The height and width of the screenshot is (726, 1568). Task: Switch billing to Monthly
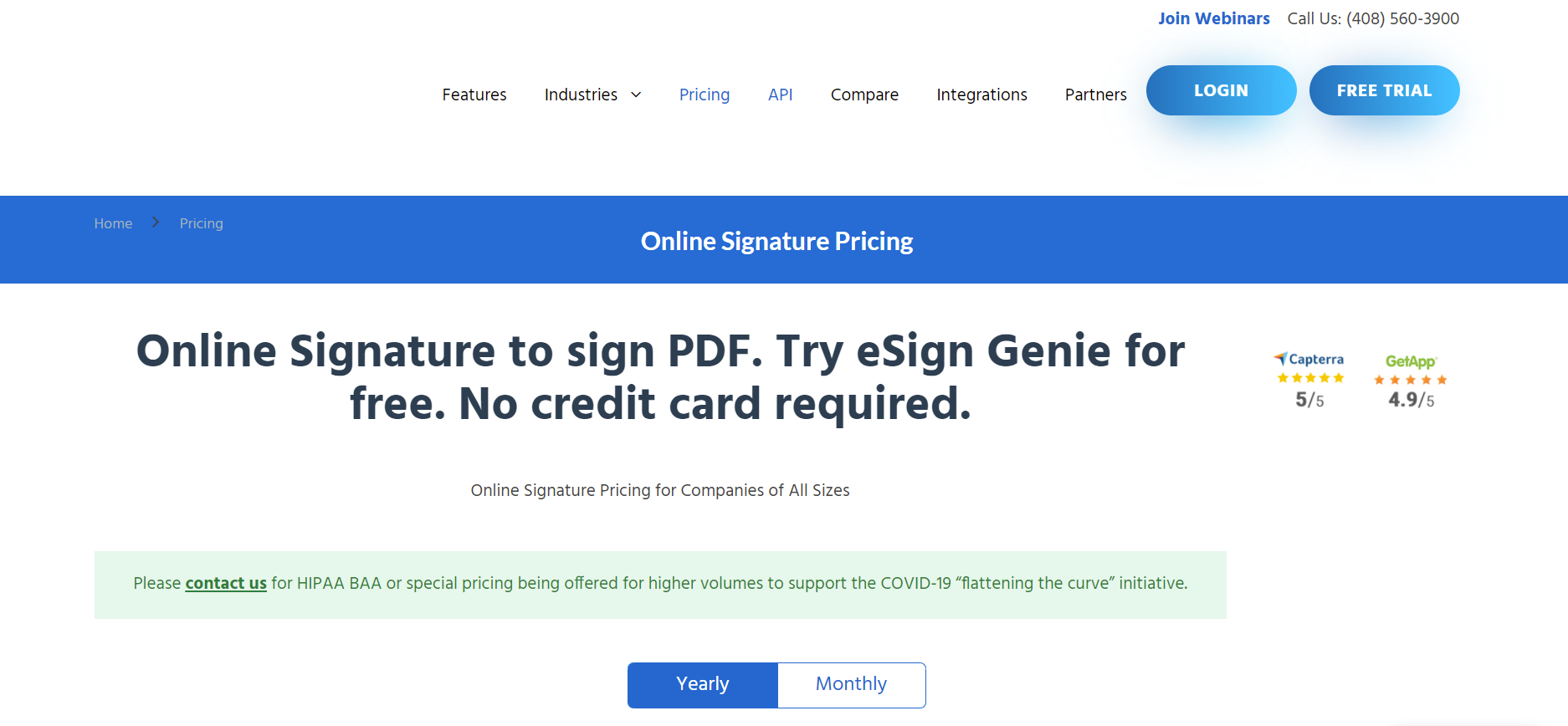pyautogui.click(x=850, y=684)
